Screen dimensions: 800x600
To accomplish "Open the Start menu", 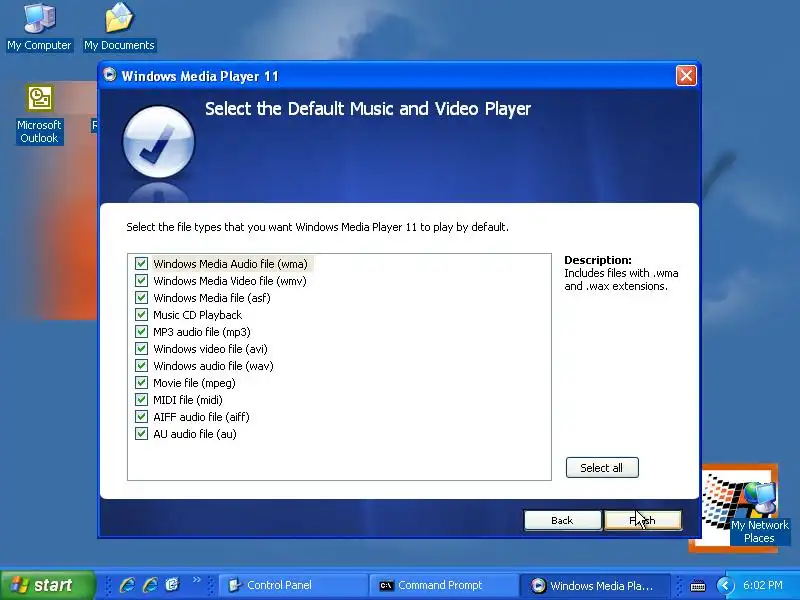I will click(47, 585).
